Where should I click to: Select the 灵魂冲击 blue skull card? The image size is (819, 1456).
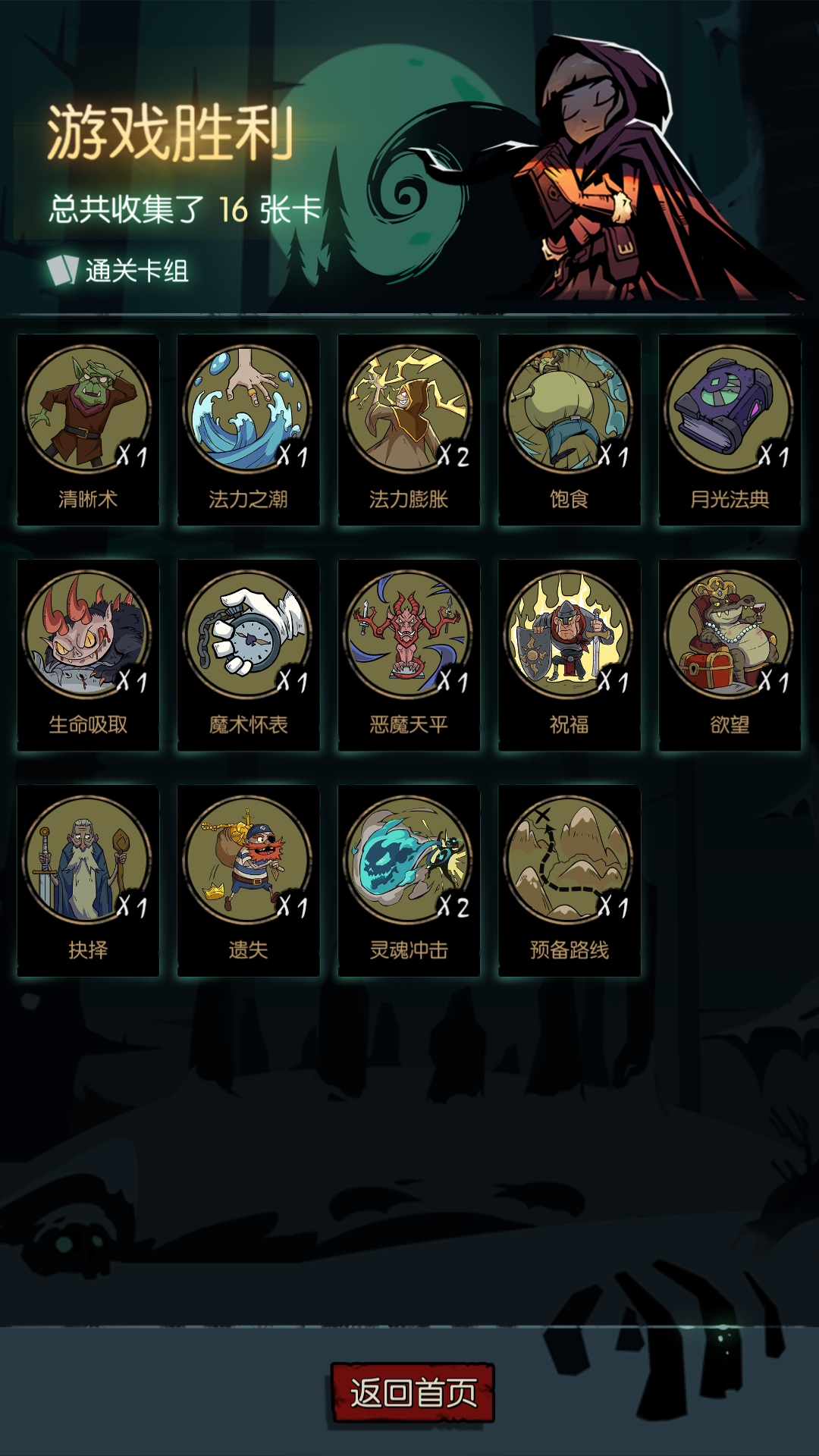[409, 880]
